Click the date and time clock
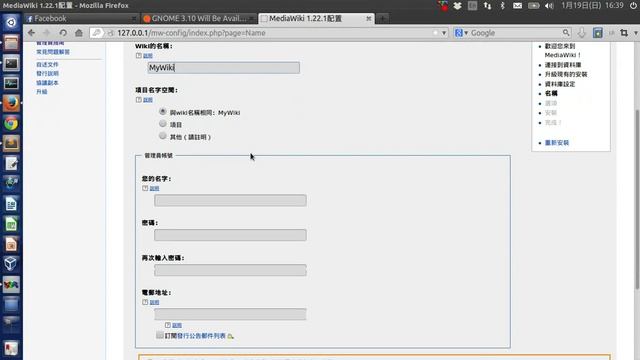The height and width of the screenshot is (360, 640). (592, 6)
